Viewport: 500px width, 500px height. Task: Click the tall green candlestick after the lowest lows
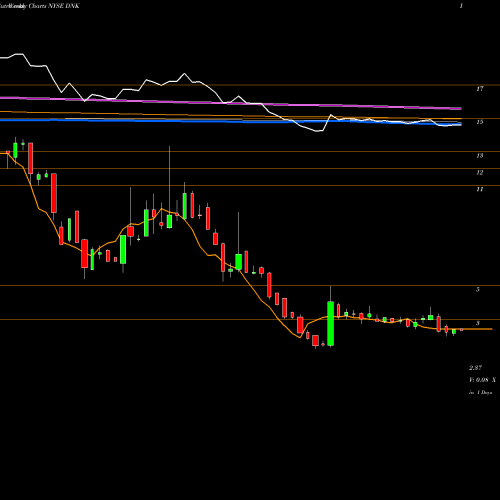pyautogui.click(x=331, y=323)
